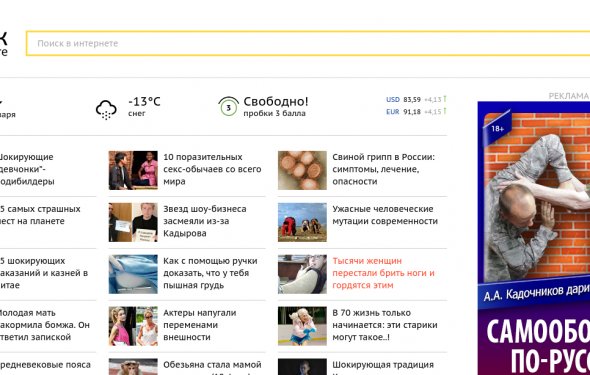This screenshot has height=375, width=590.
Task: Read 'Звезд шоу-бизнеса засмеяли из-за Кадырова'
Action: tap(205, 221)
